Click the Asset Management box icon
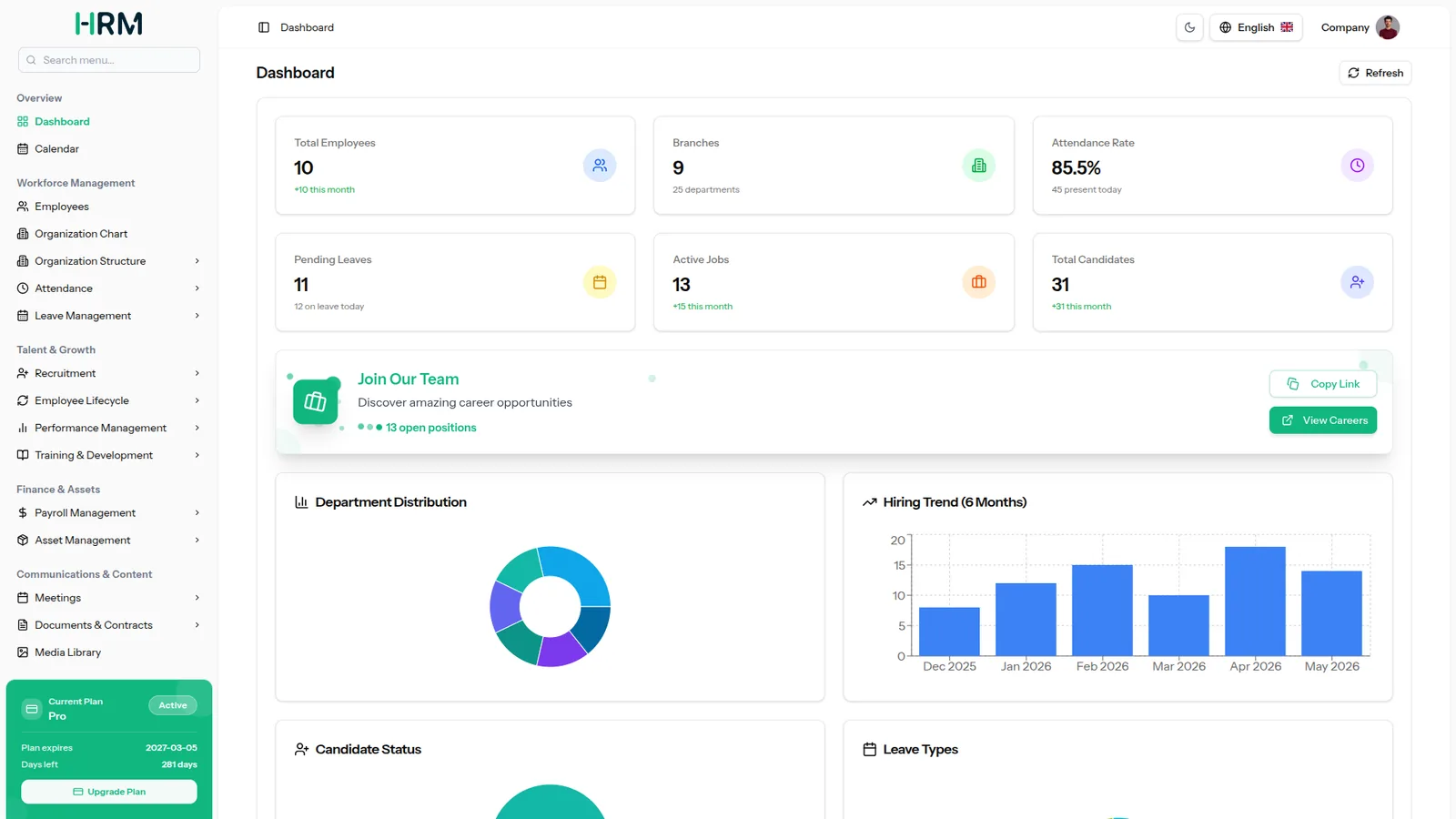This screenshot has height=819, width=1456. [x=23, y=541]
